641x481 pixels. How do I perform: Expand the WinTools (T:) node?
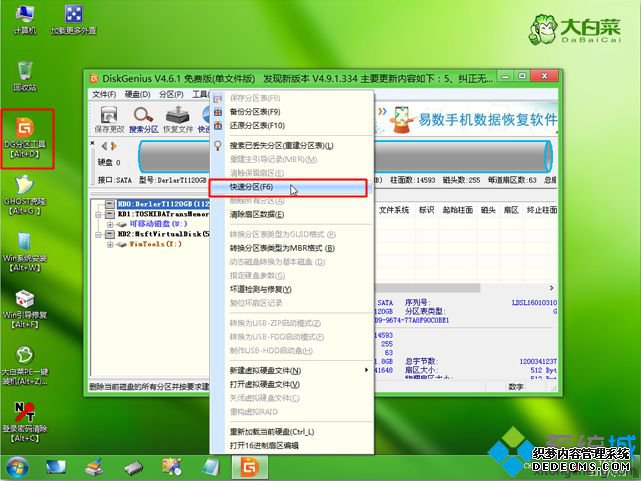(110, 244)
